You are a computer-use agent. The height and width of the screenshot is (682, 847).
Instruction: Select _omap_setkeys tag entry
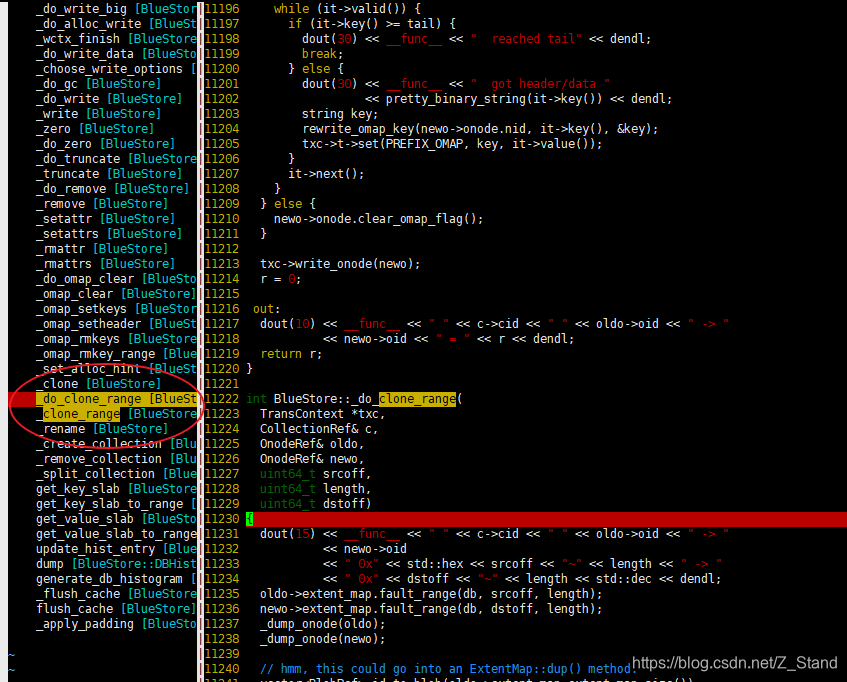tap(116, 309)
